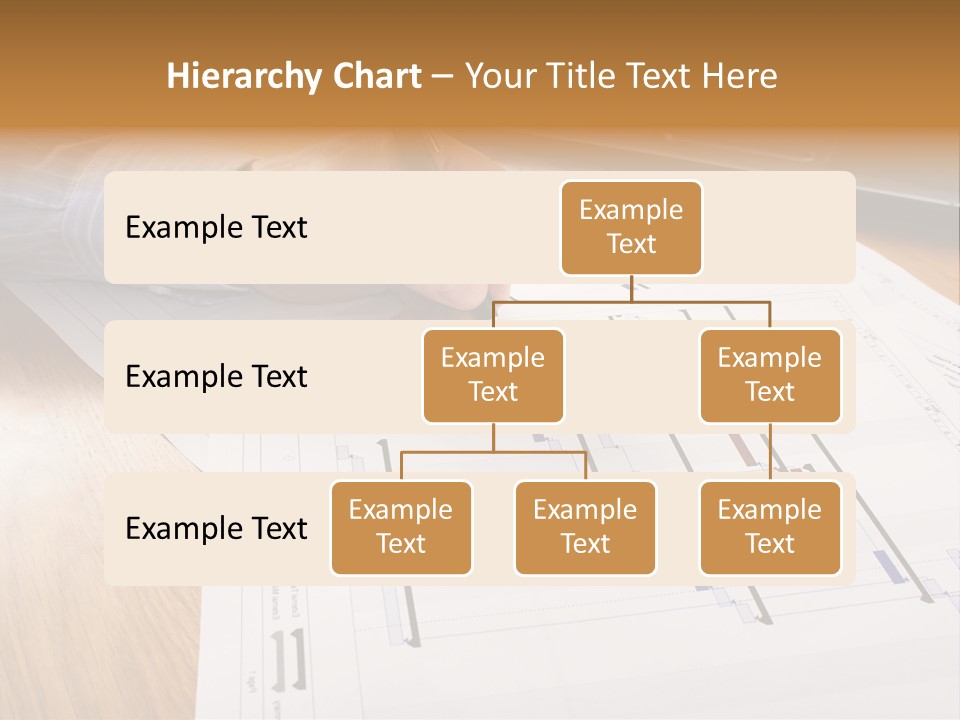Select the top-level Example Text box

631,228
